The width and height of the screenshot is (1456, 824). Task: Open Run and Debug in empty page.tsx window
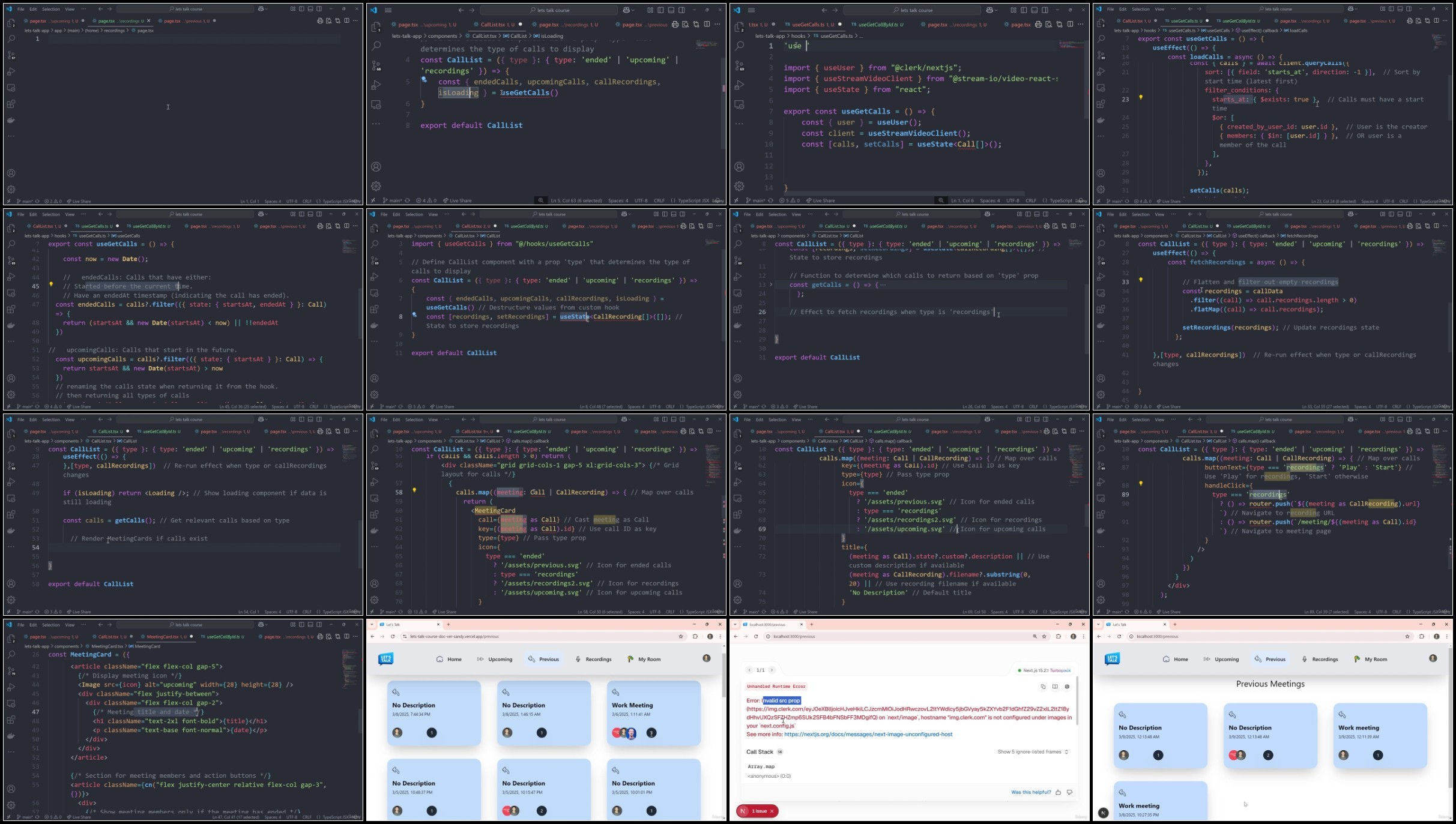[x=11, y=71]
